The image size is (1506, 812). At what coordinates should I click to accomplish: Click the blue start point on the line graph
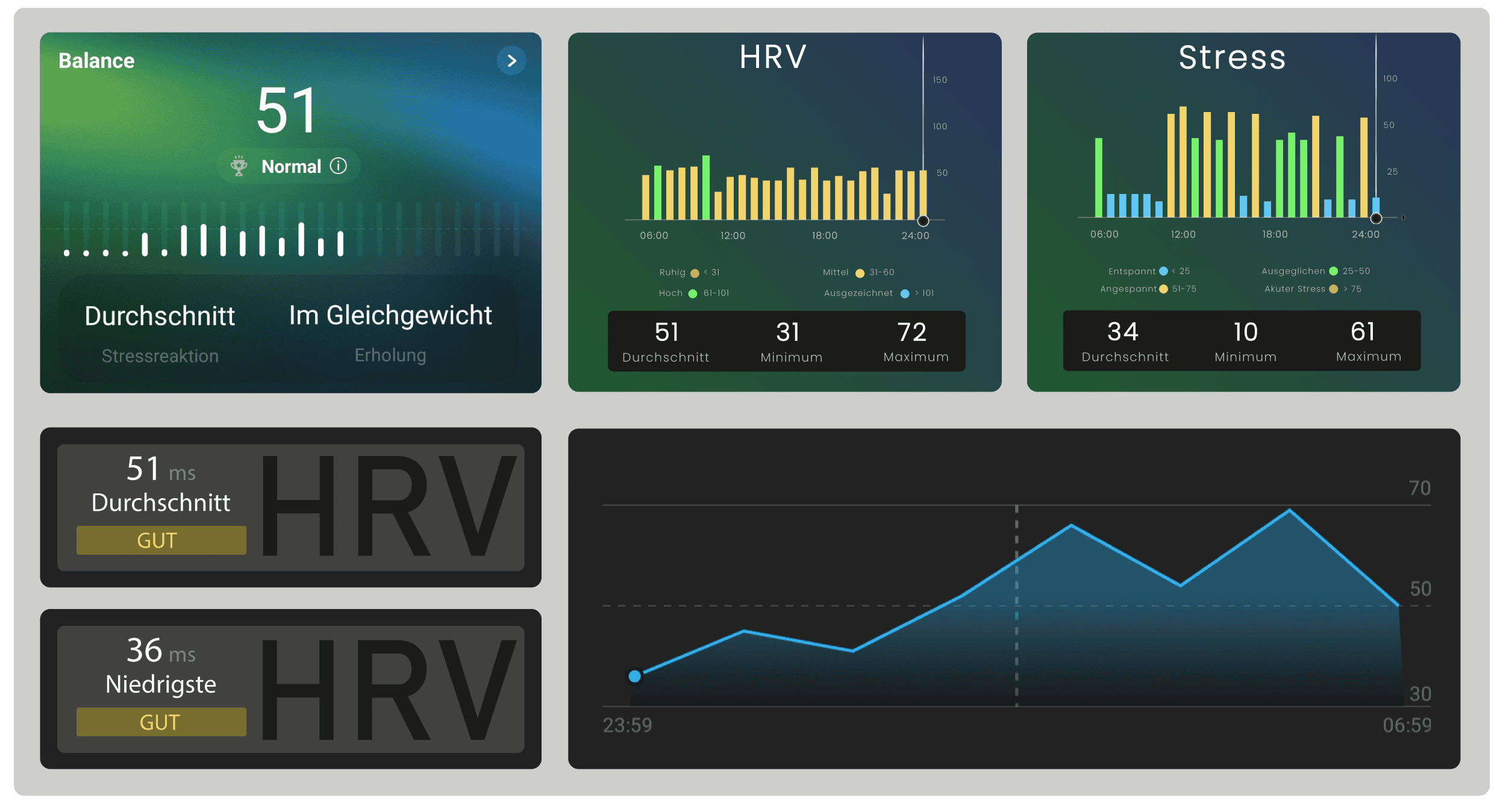click(634, 676)
